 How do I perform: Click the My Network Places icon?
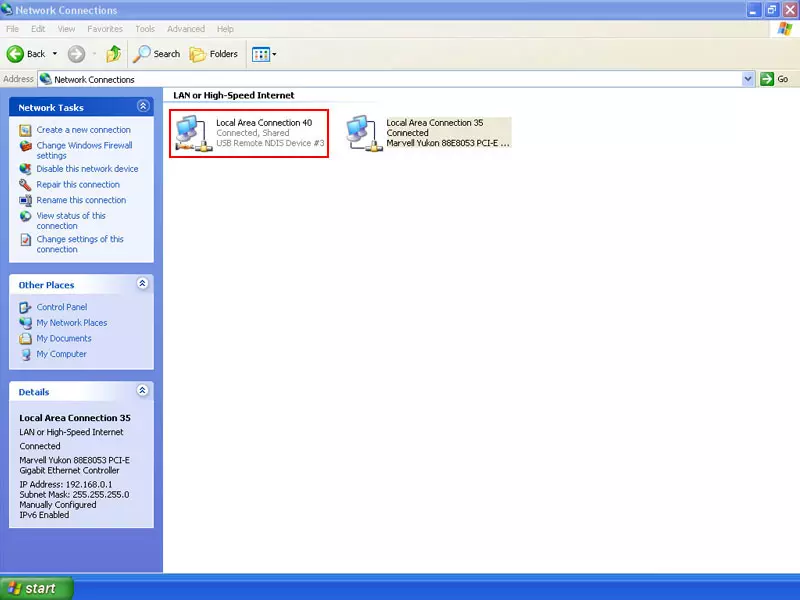point(25,323)
